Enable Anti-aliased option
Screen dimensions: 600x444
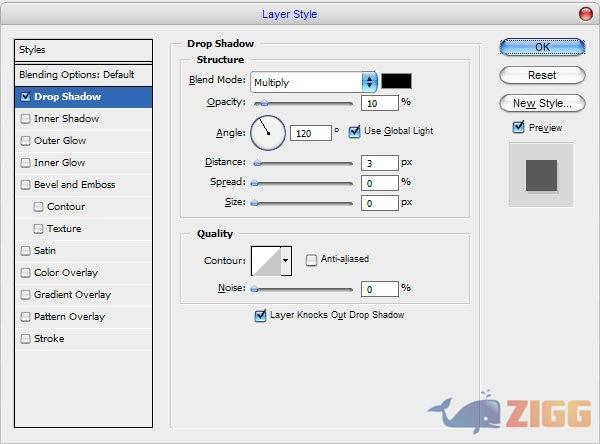(x=311, y=259)
